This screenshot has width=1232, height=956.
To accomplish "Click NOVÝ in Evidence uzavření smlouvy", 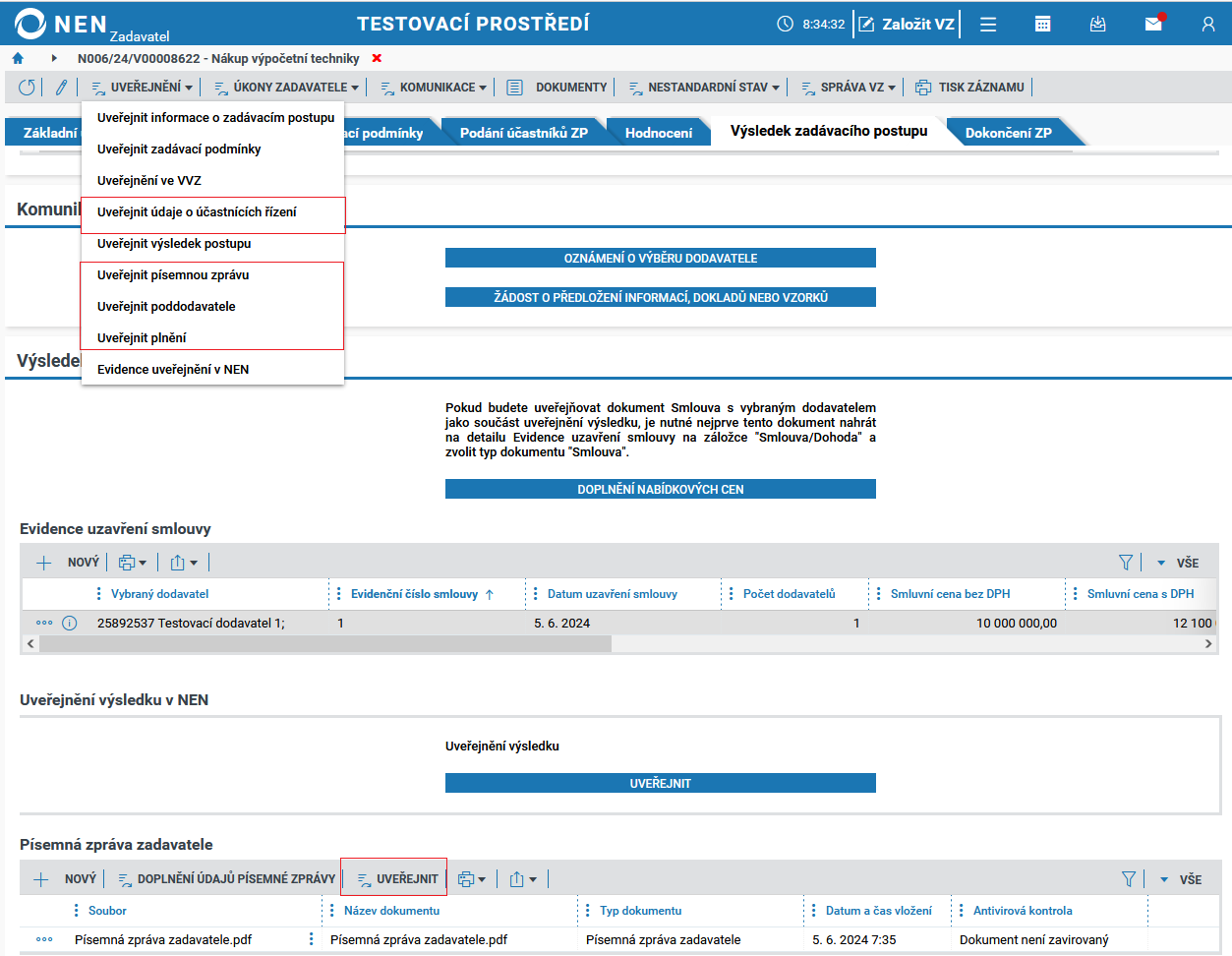I will [68, 563].
